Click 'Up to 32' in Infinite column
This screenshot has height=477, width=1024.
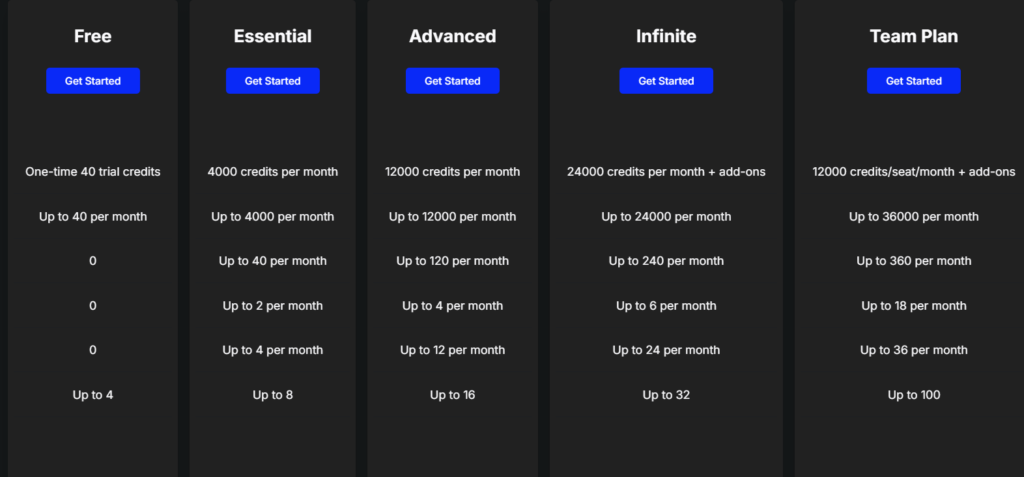[x=666, y=395]
